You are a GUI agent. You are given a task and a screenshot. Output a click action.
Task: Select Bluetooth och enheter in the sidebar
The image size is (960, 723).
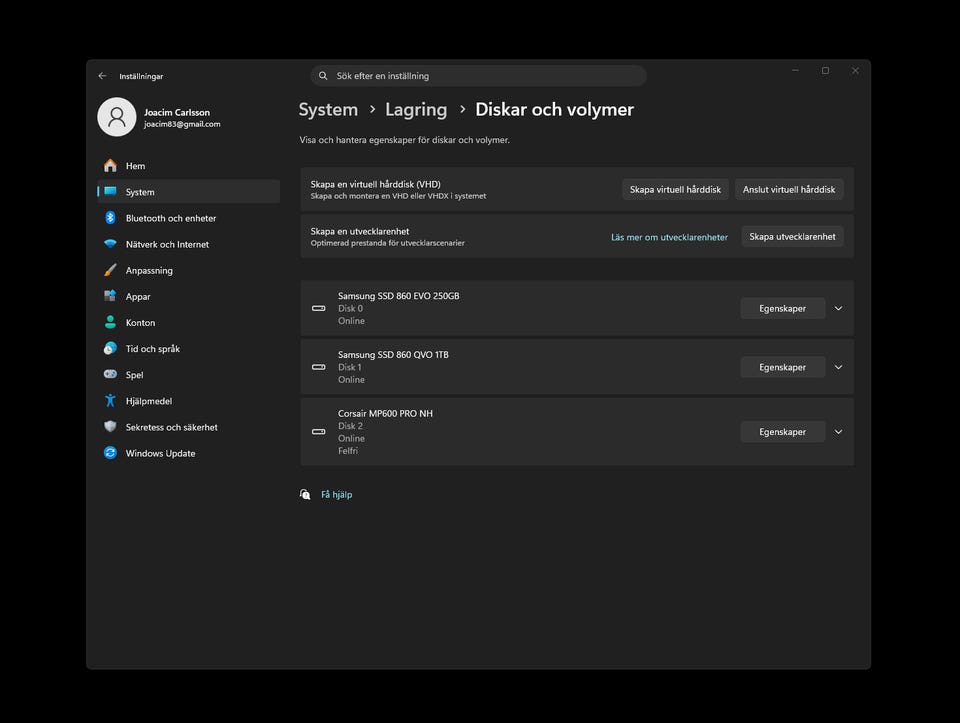click(189, 218)
